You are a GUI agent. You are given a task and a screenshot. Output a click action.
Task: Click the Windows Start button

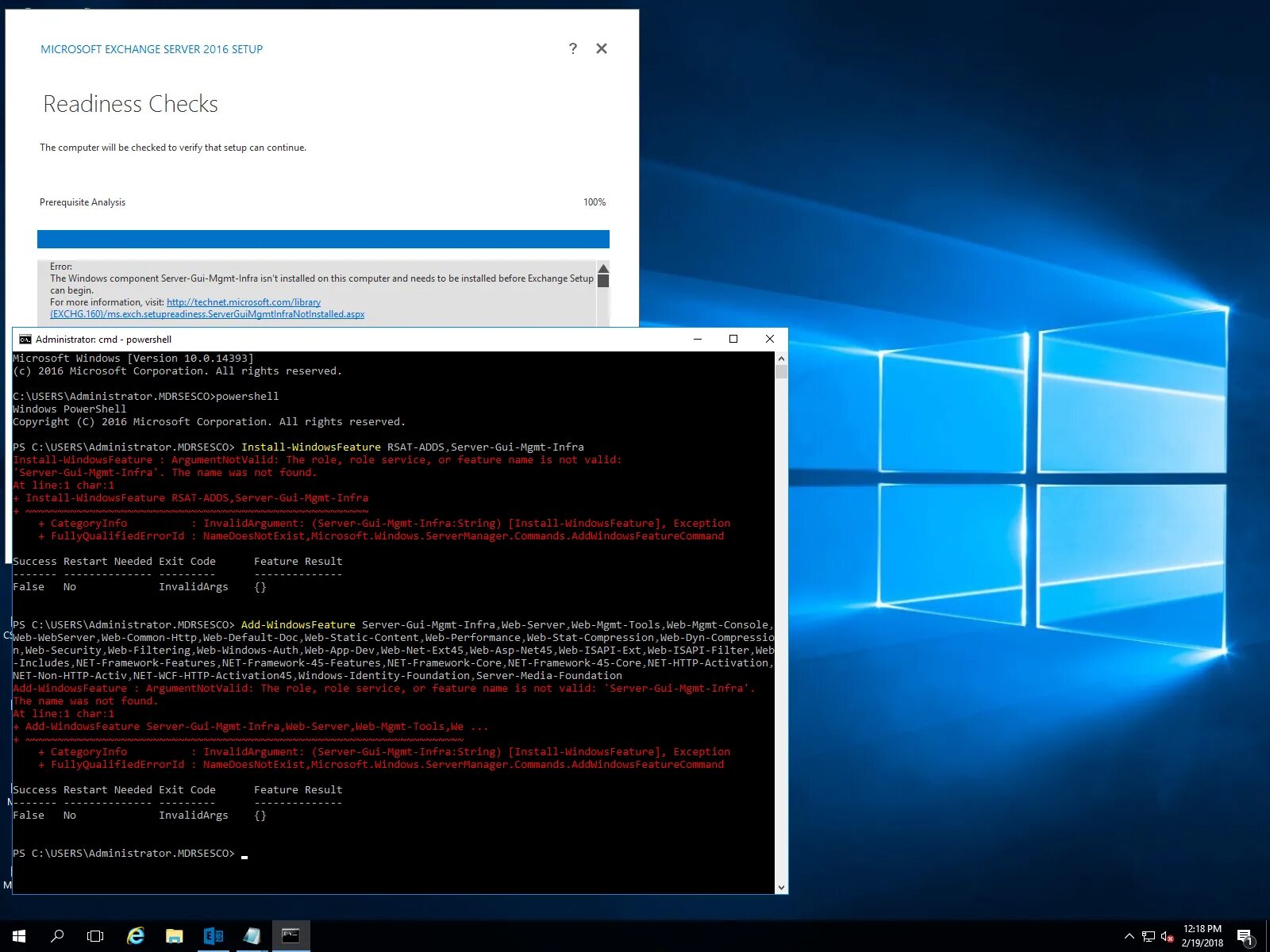coord(17,936)
